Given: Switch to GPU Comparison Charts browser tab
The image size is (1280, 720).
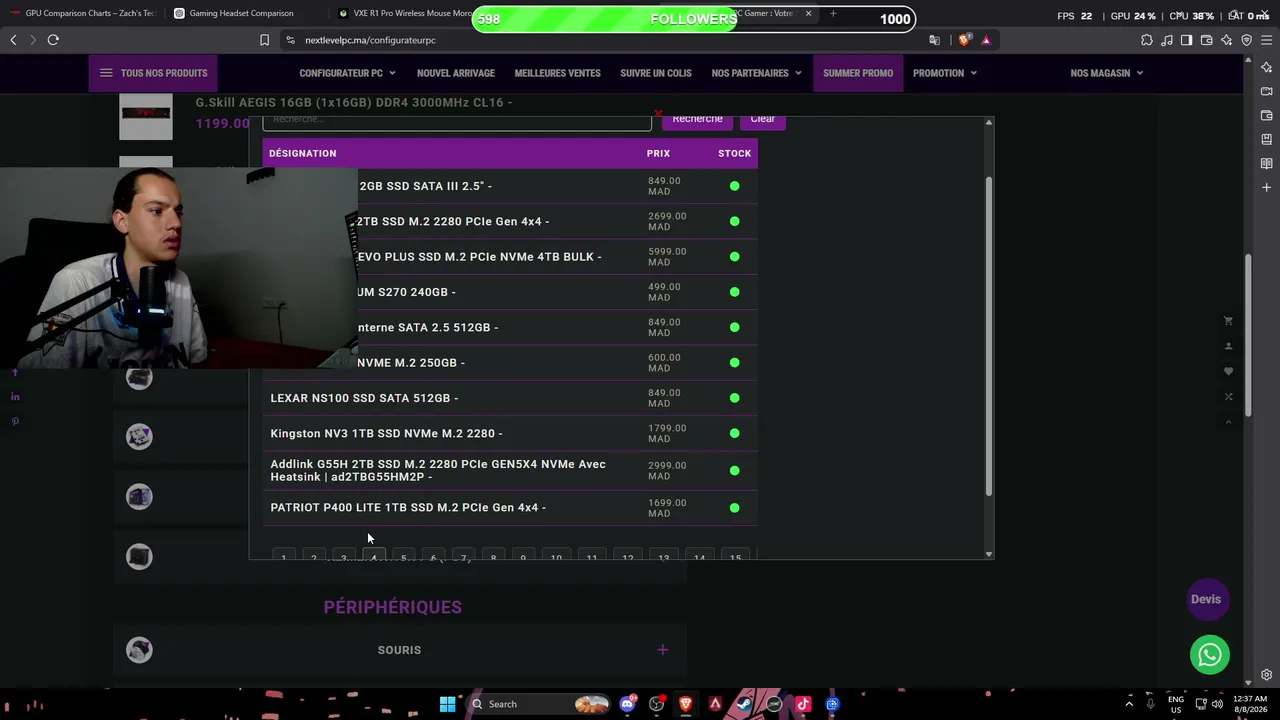Looking at the screenshot, I should (83, 13).
